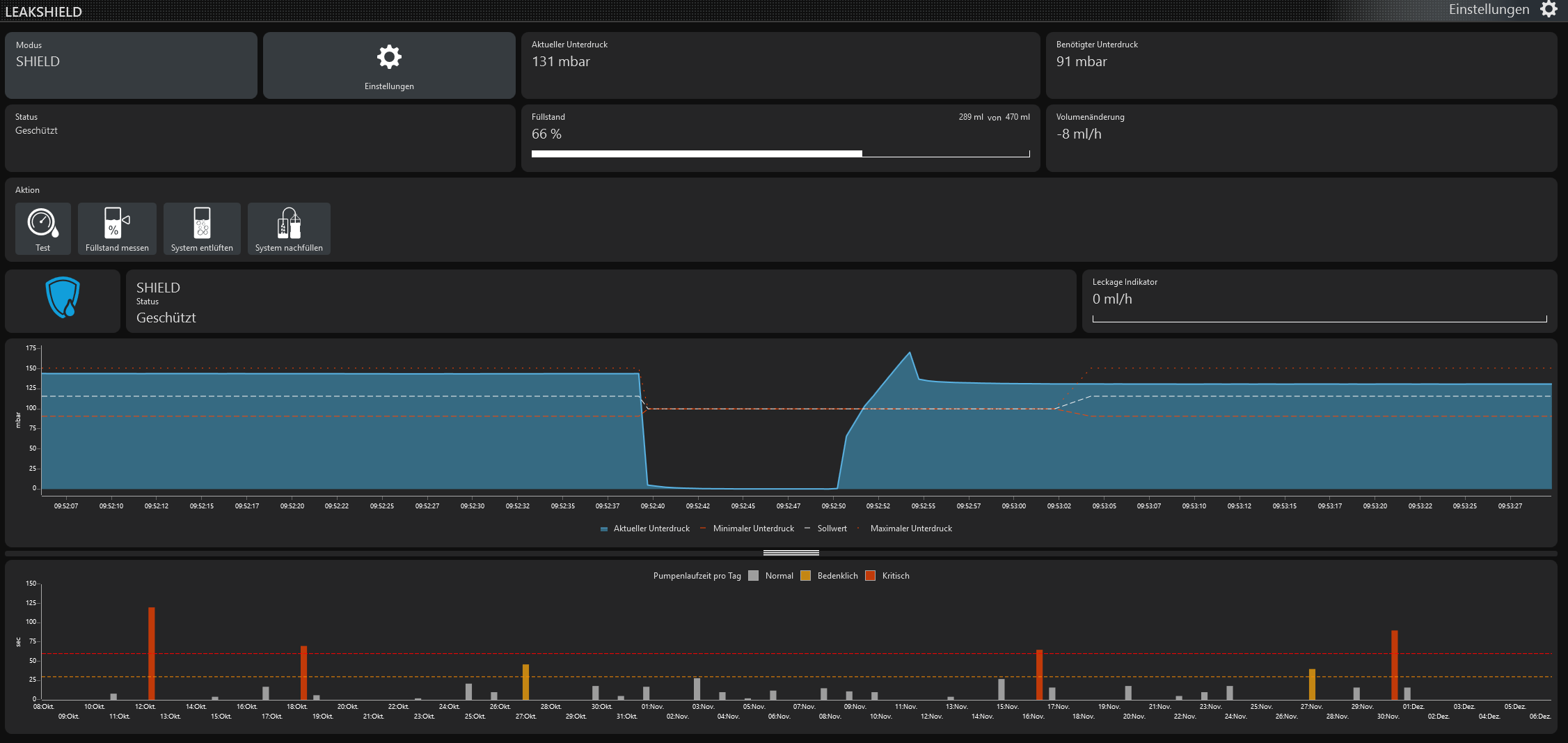Click the gear icon in Einstellungen tile
The width and height of the screenshot is (1568, 743).
point(389,57)
